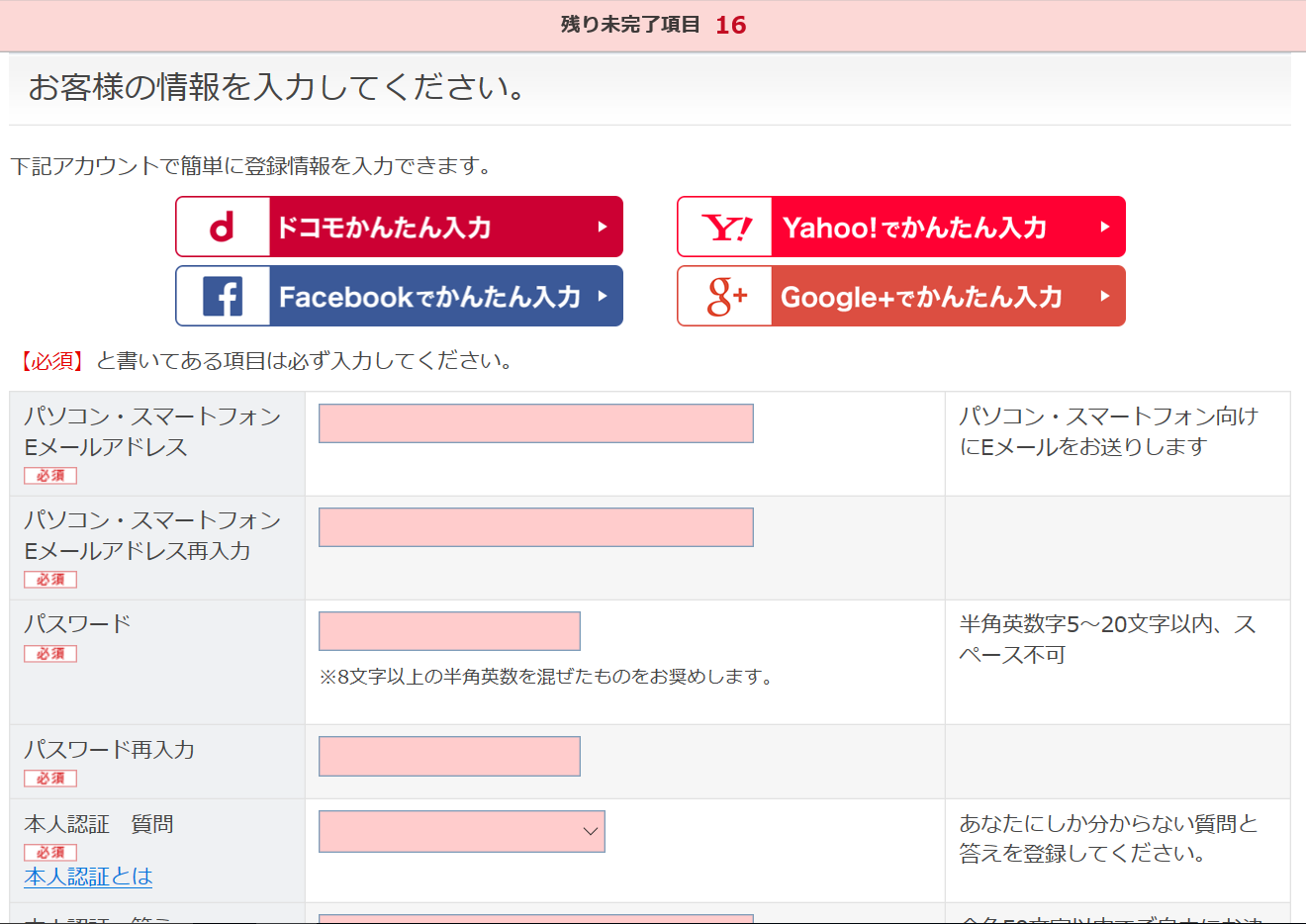Click the Facebook 'f' logo icon
Screen dimensions: 1306x924
pos(223,297)
